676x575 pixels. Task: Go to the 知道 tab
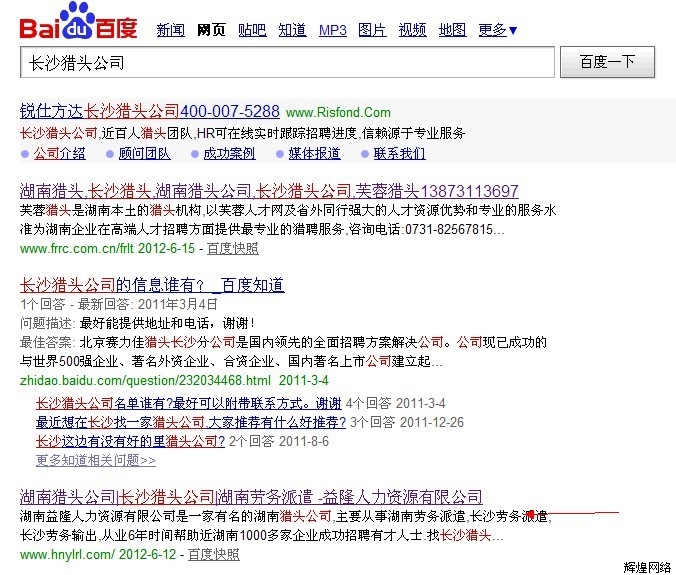tap(292, 30)
